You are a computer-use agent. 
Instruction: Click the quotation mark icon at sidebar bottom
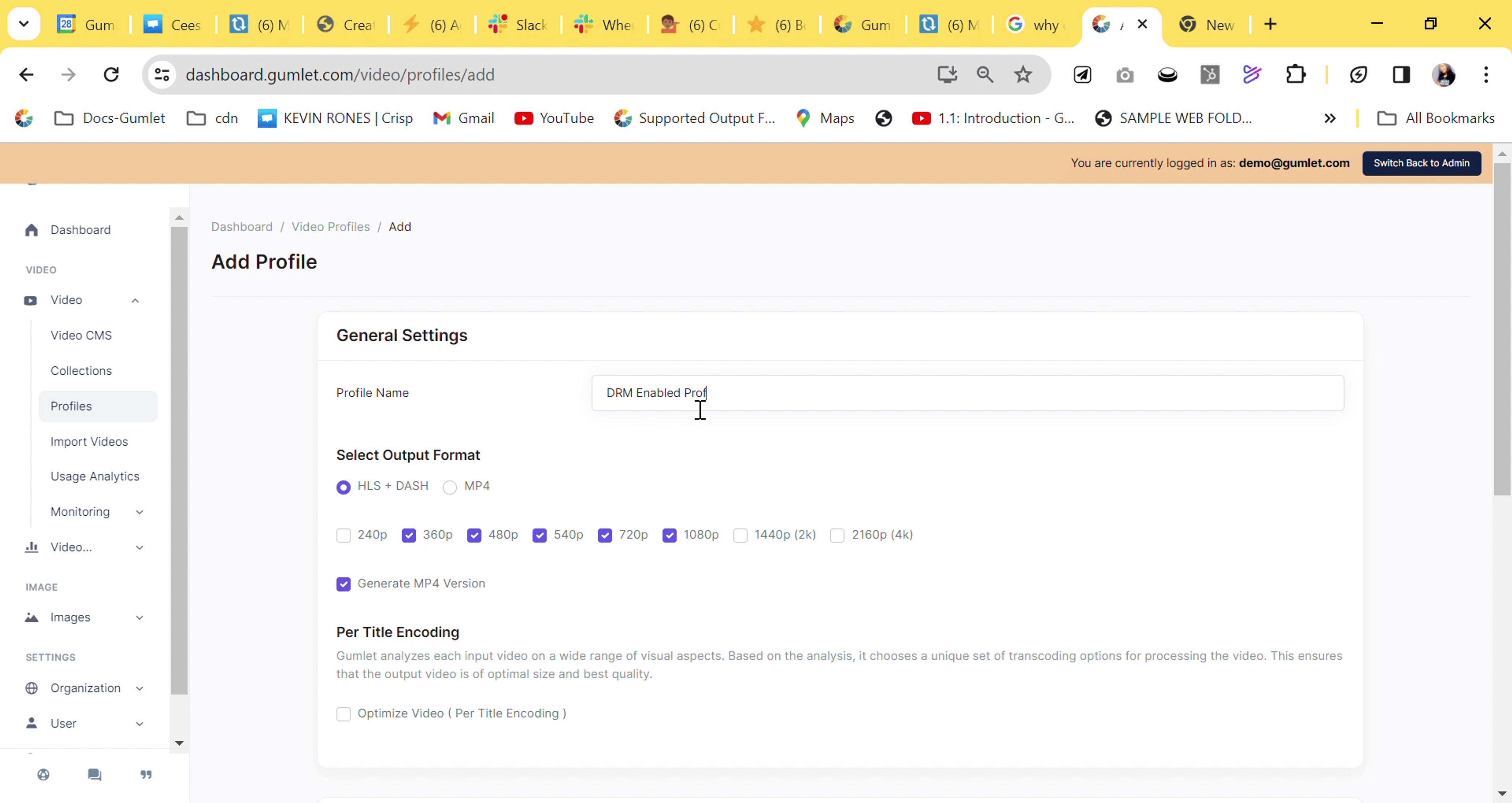point(146,775)
